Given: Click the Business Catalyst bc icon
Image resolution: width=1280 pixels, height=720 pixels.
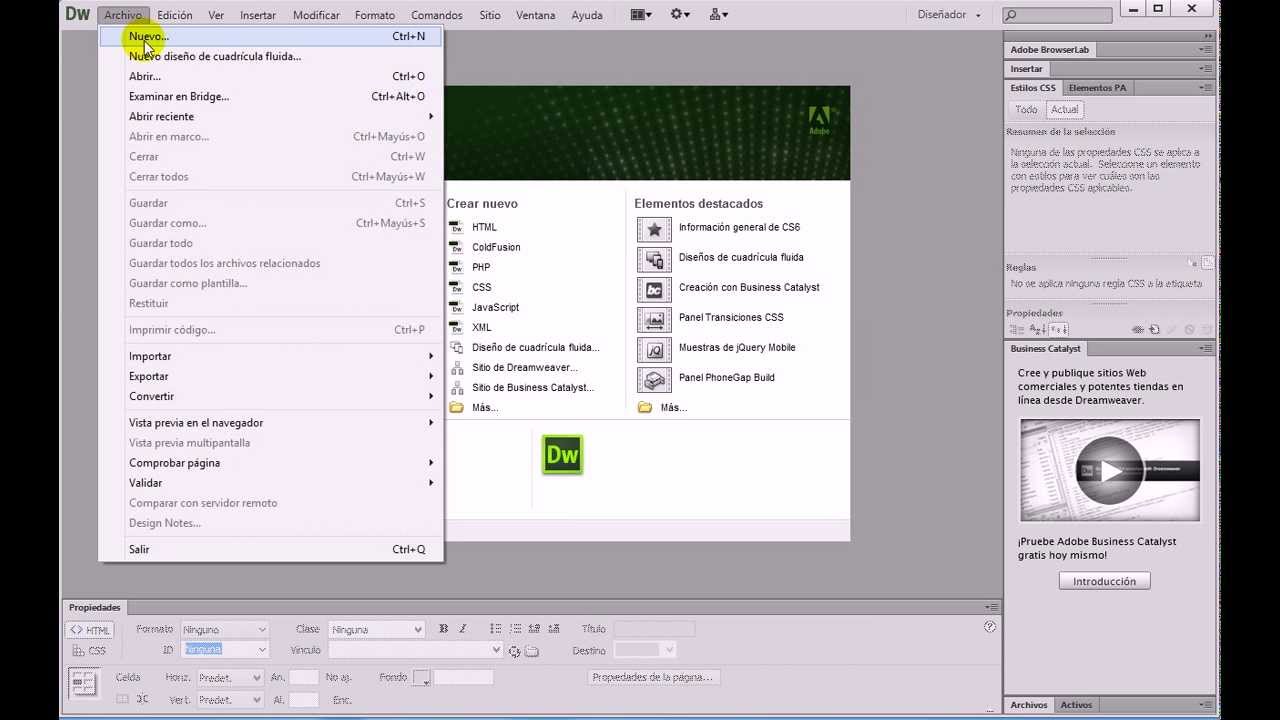Looking at the screenshot, I should click(654, 289).
